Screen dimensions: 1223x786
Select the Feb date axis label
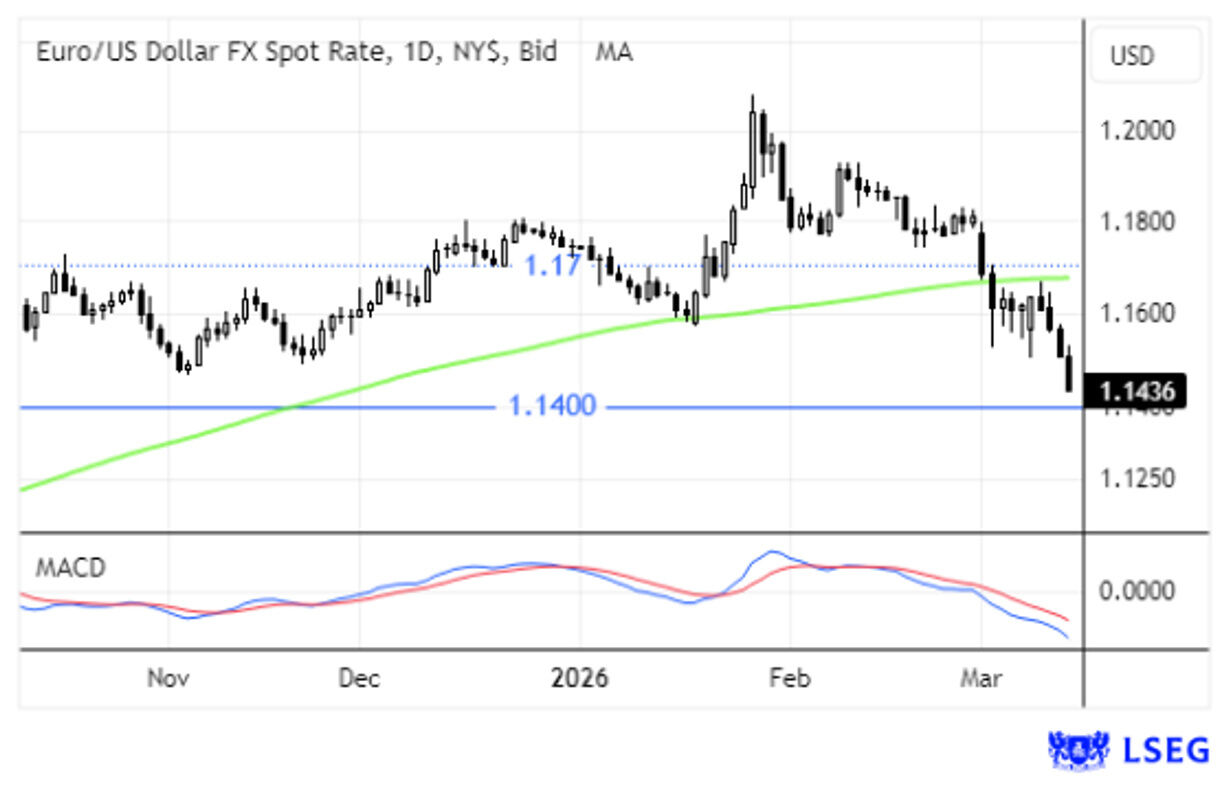[789, 678]
